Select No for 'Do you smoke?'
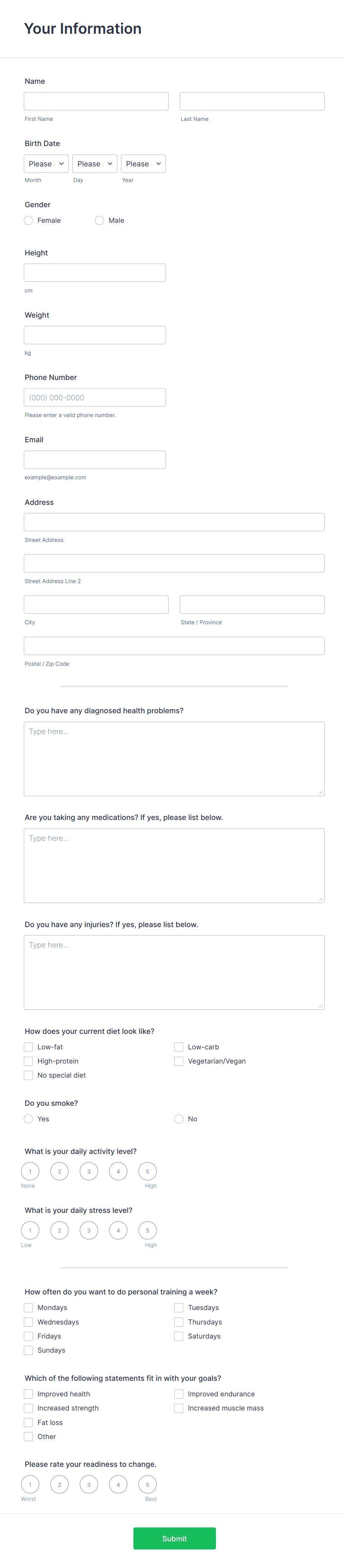This screenshot has width=345, height=1568. tap(178, 1119)
